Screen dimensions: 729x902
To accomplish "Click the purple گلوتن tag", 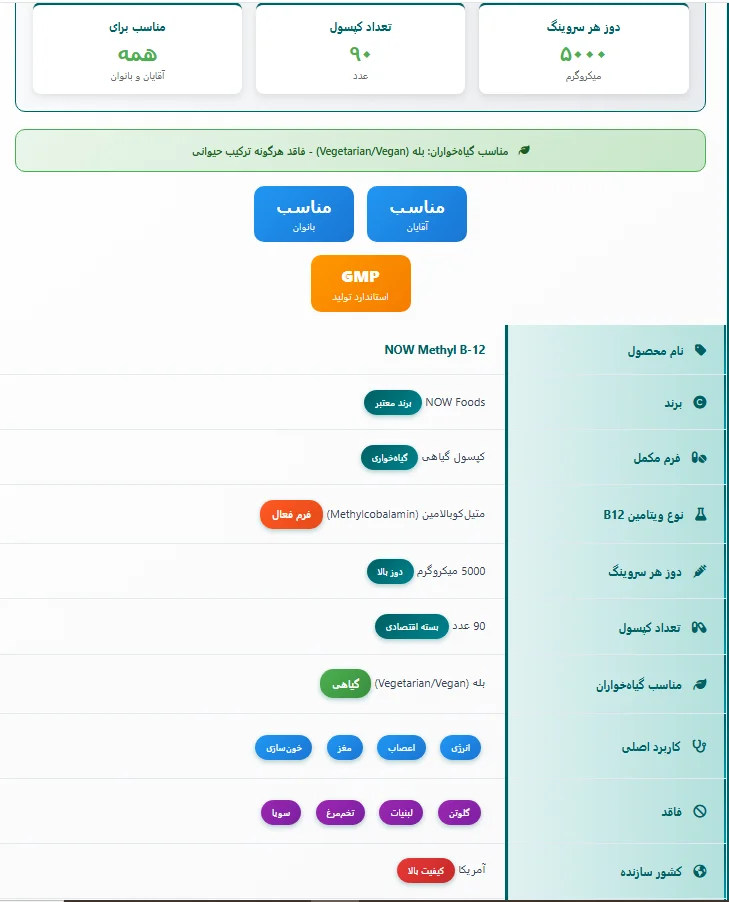I will 459,813.
